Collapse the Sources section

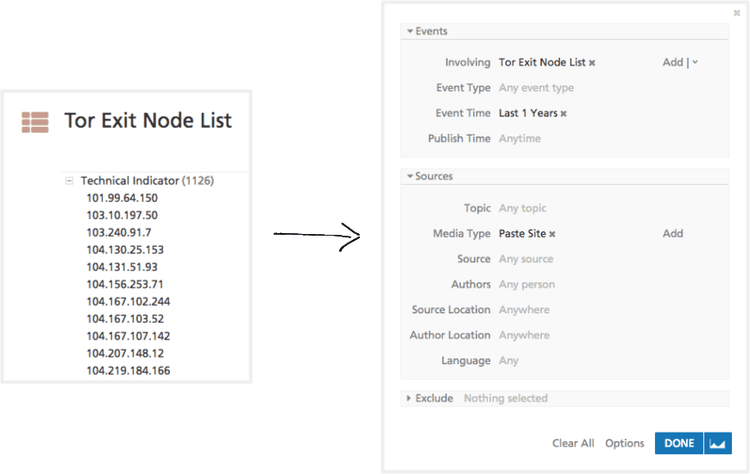[x=409, y=177]
